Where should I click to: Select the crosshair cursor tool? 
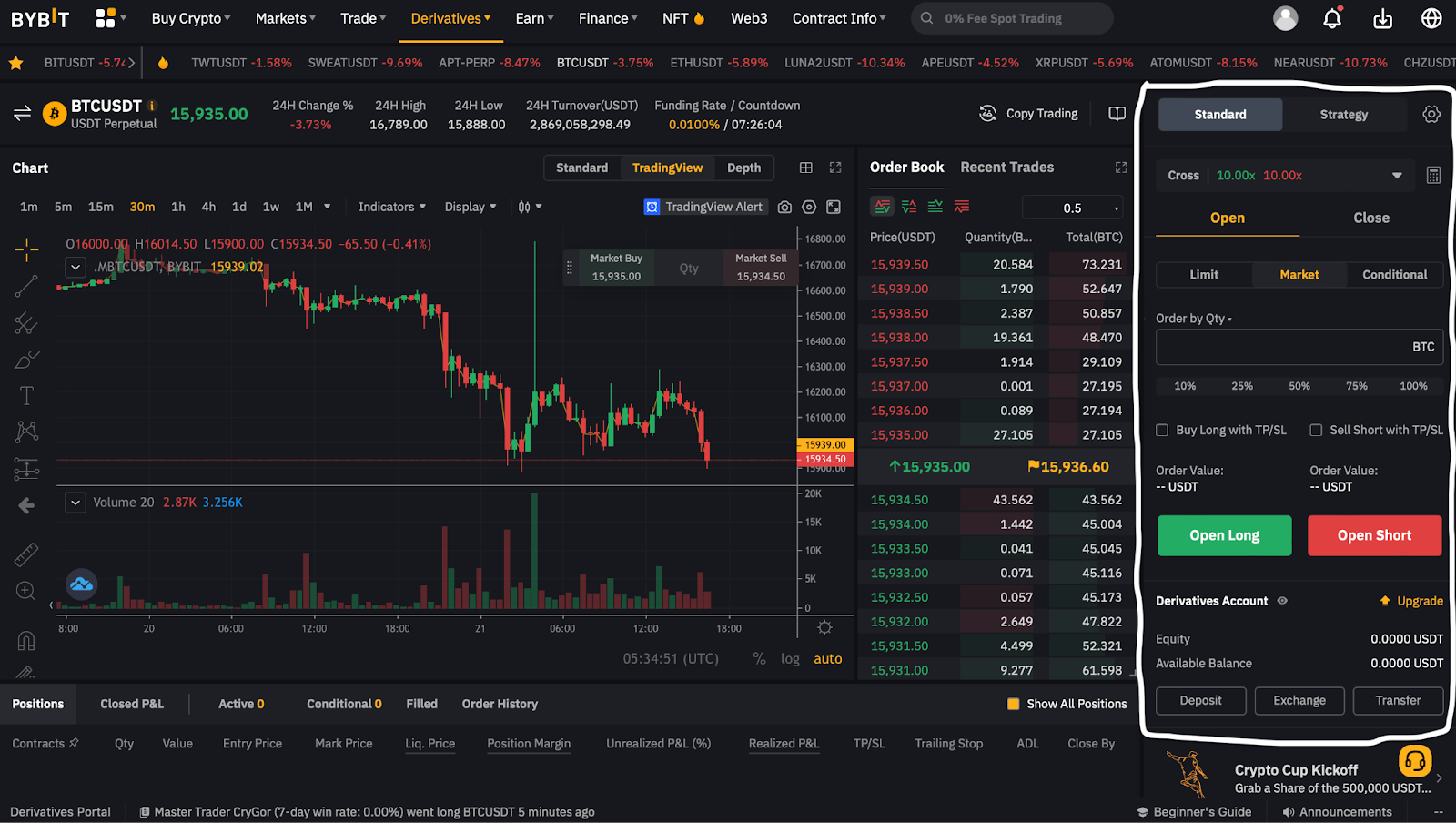point(26,249)
